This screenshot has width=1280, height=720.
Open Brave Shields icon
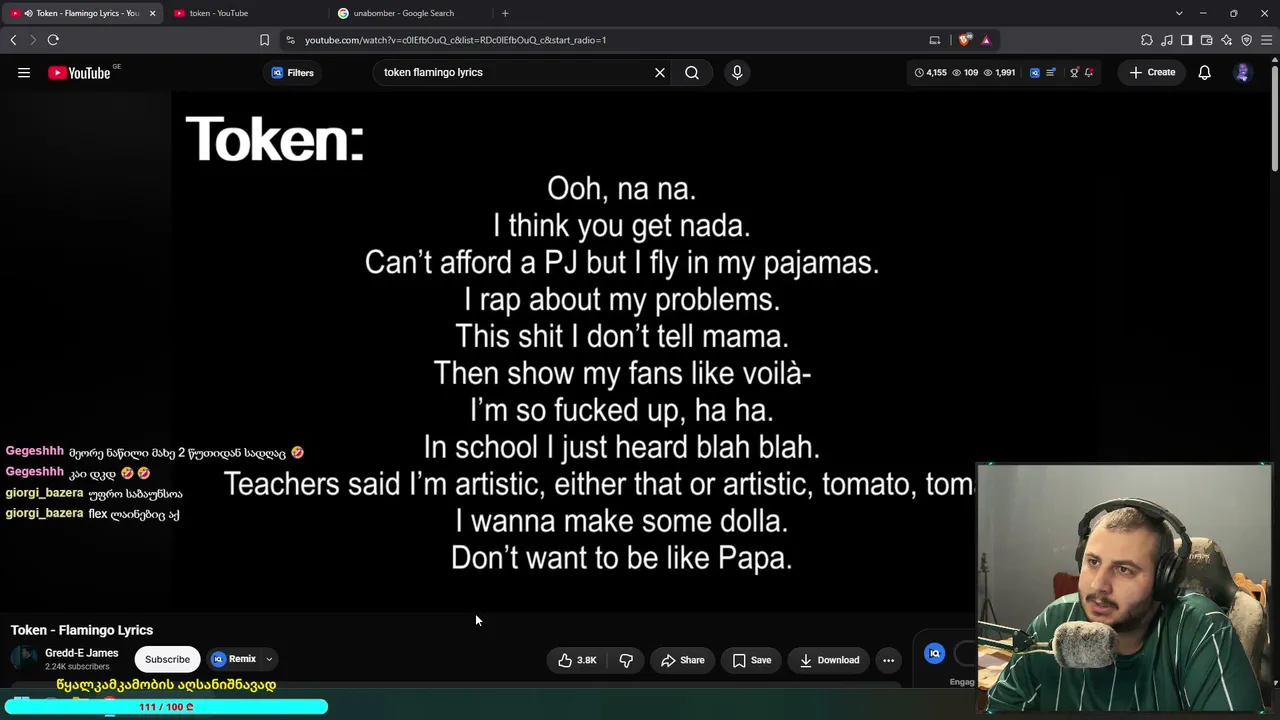(964, 40)
